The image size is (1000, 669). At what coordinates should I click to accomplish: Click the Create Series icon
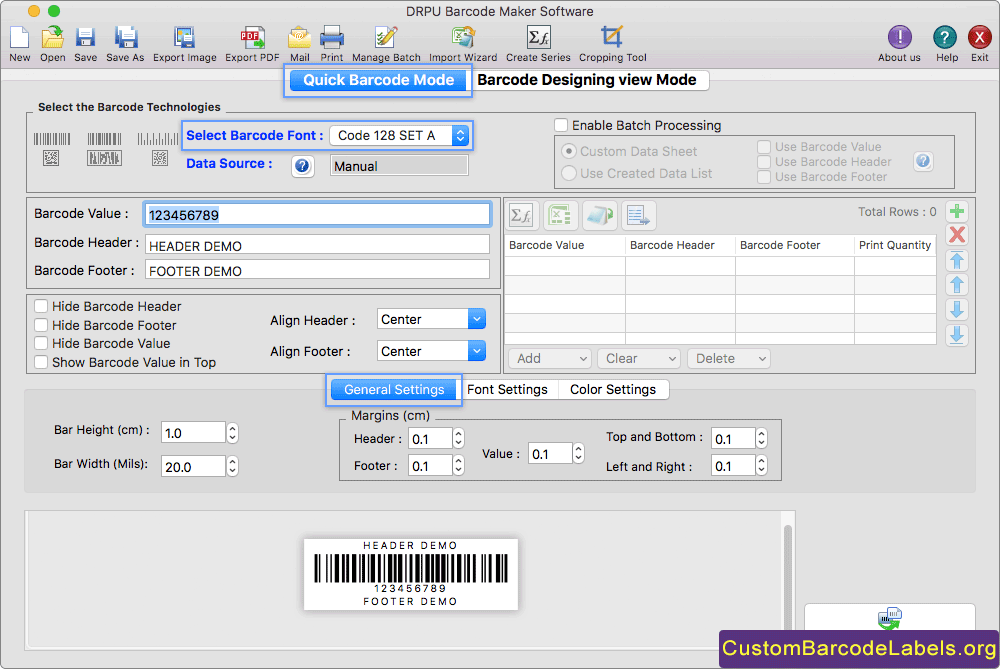(538, 37)
